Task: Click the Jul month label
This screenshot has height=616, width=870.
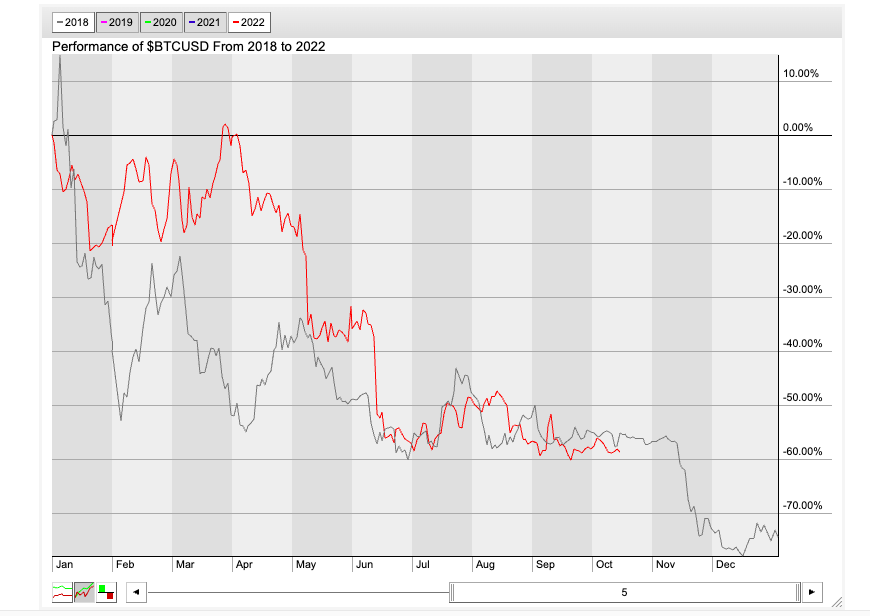Action: [423, 564]
